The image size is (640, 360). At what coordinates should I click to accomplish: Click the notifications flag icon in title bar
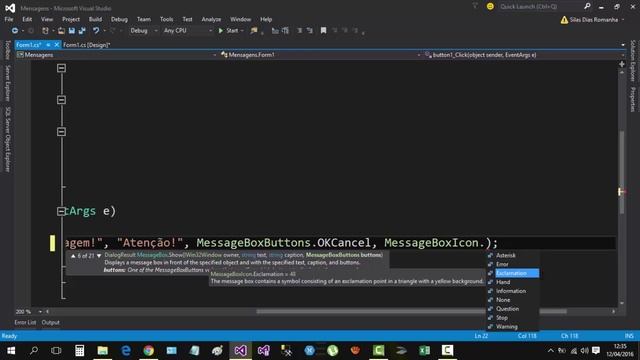click(475, 7)
